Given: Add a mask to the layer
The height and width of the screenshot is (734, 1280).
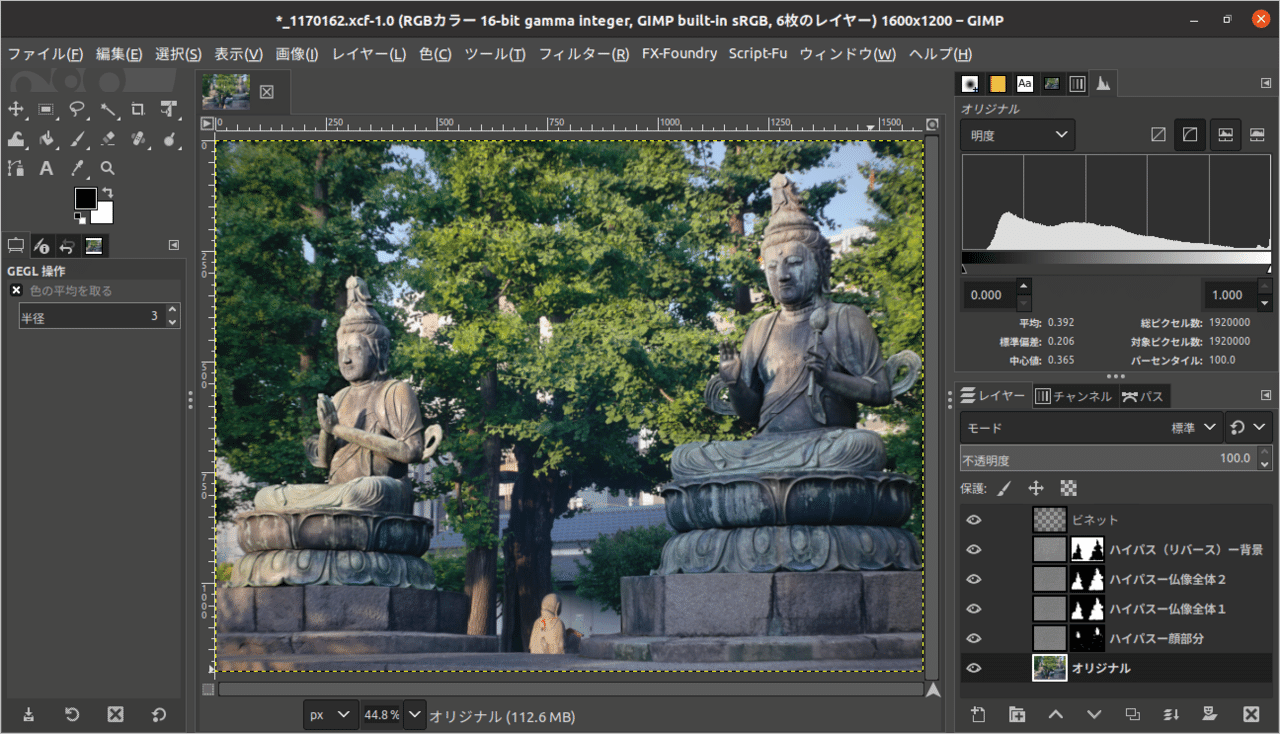Looking at the screenshot, I should pos(1210,714).
